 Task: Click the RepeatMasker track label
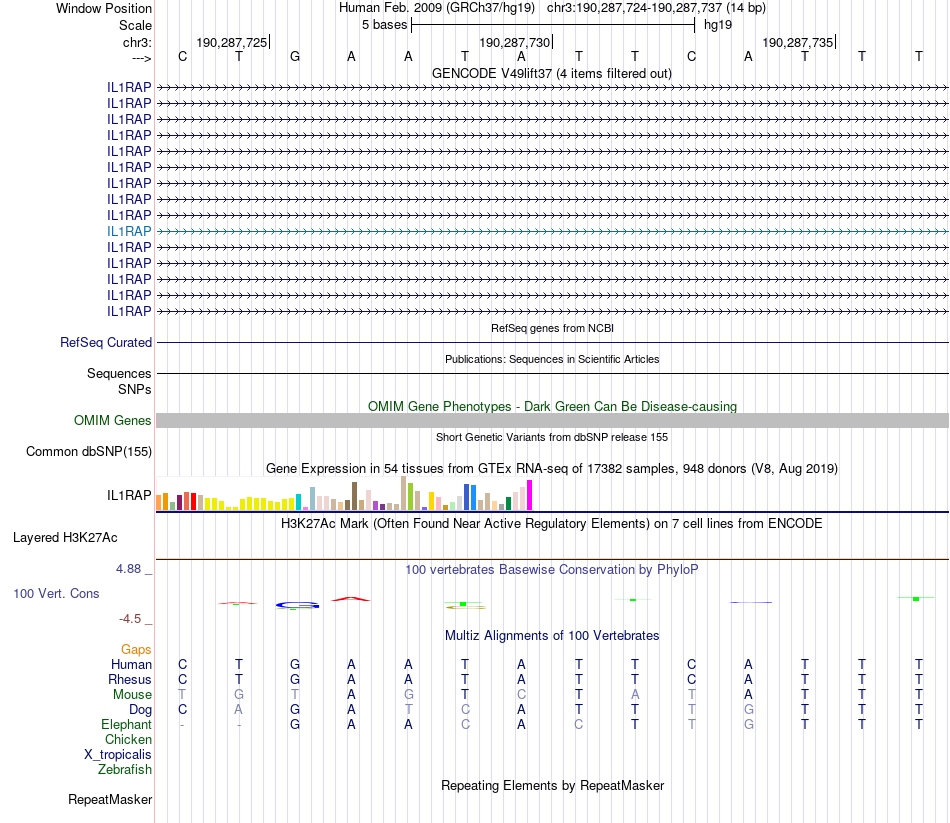pyautogui.click(x=110, y=800)
